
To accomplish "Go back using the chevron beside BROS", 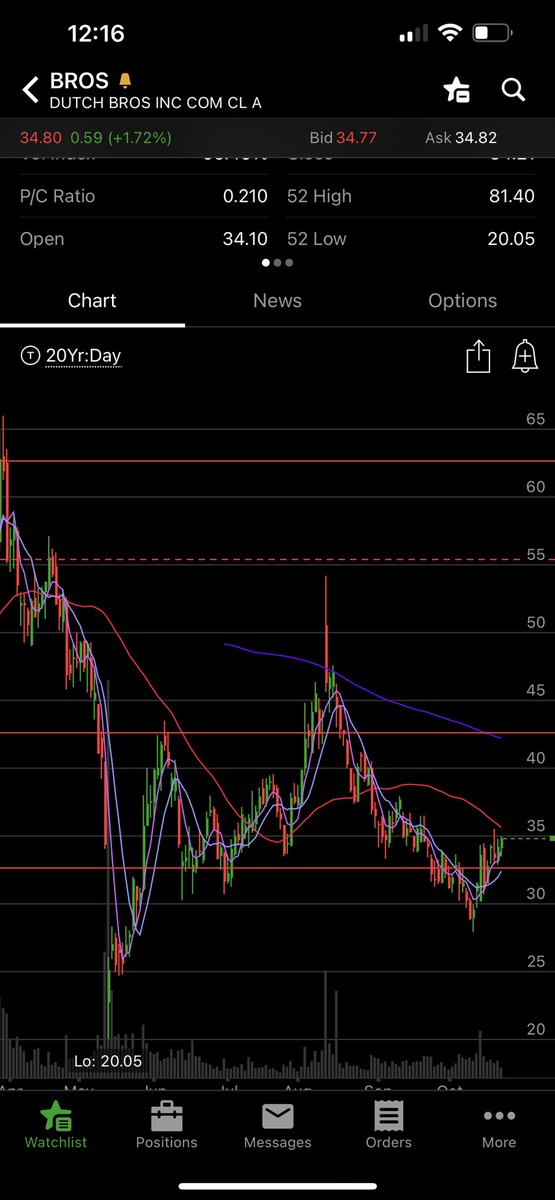I will pos(30,91).
